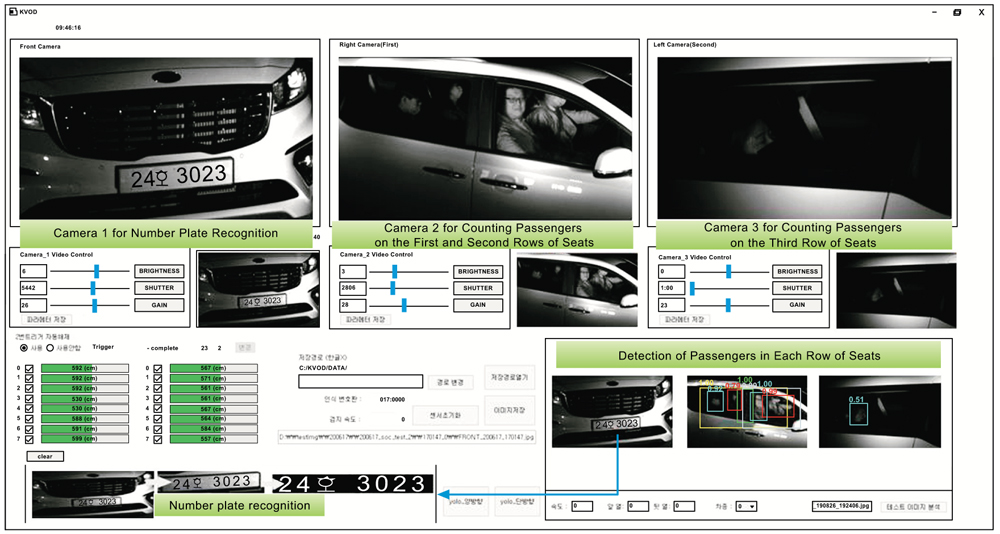Click the save path input field
1000x534 pixels.
pyautogui.click(x=359, y=381)
